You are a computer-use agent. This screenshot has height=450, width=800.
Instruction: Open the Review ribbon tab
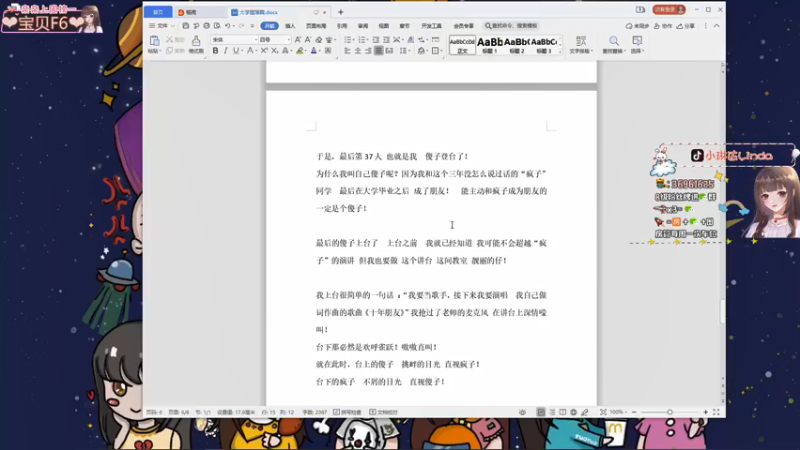[363, 26]
